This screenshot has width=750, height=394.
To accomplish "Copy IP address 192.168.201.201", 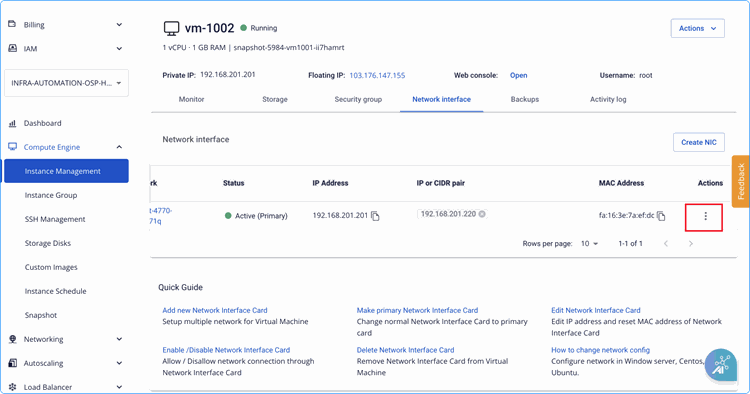I will 375,216.
